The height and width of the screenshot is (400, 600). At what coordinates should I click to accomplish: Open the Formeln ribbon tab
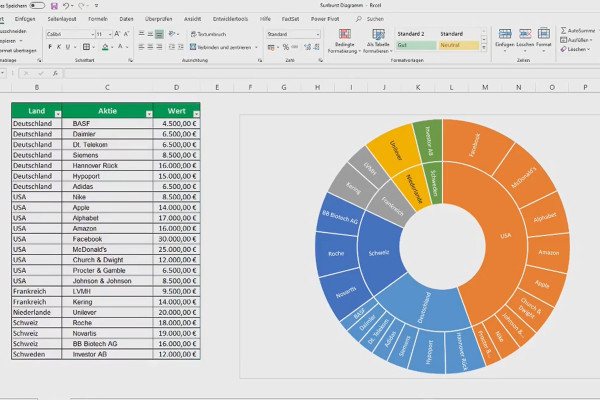coord(97,19)
